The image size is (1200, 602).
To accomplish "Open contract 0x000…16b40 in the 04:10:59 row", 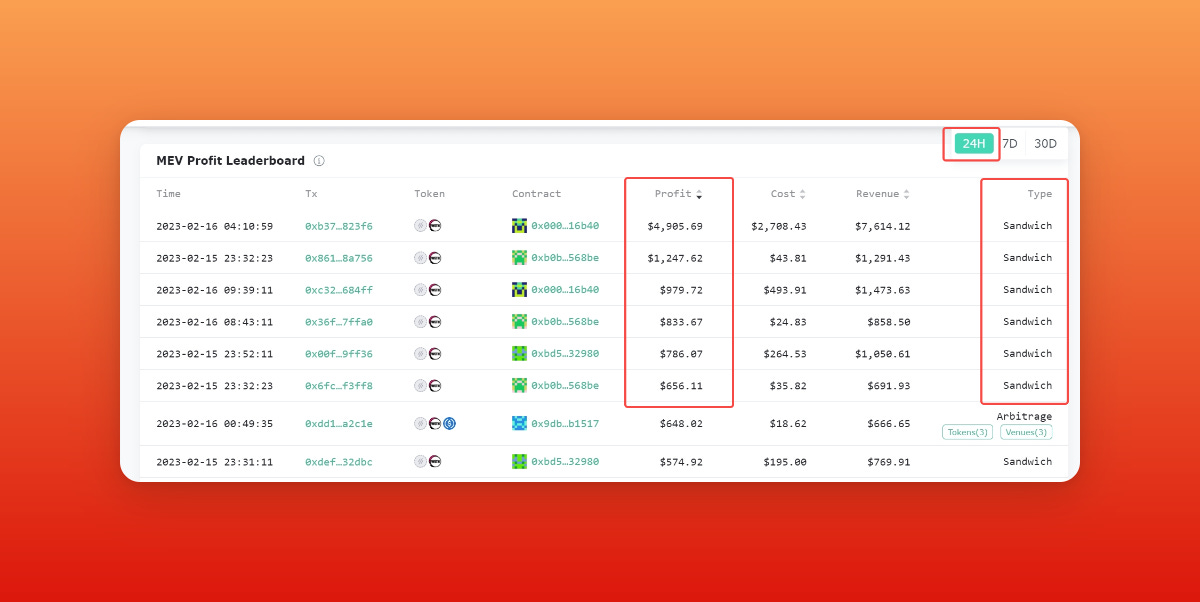I will [x=565, y=226].
